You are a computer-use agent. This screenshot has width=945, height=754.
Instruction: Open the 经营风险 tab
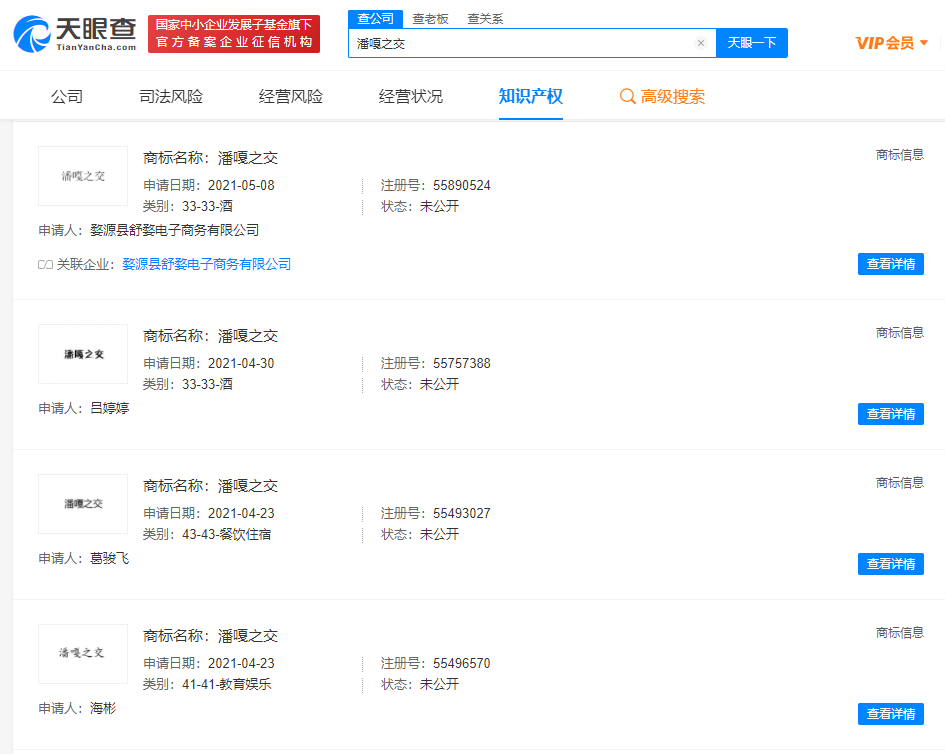[x=291, y=97]
